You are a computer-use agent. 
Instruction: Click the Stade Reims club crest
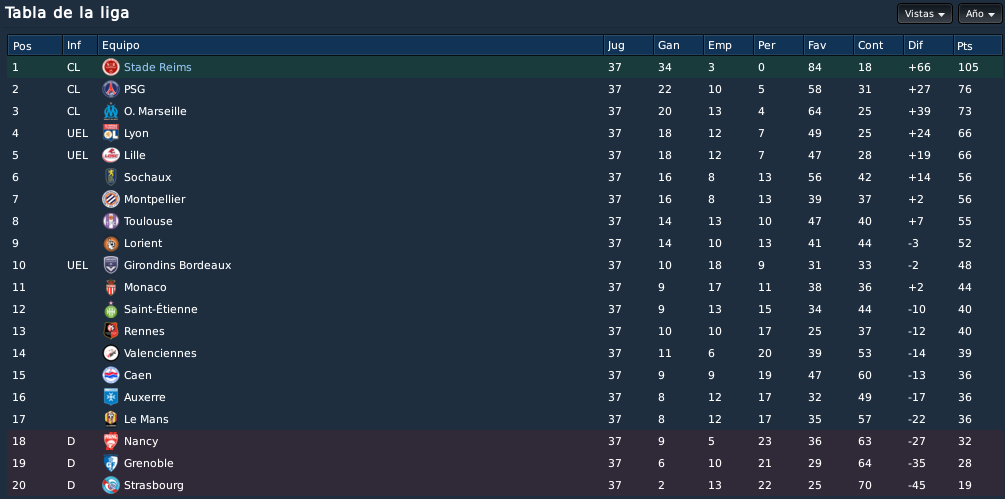[x=111, y=67]
